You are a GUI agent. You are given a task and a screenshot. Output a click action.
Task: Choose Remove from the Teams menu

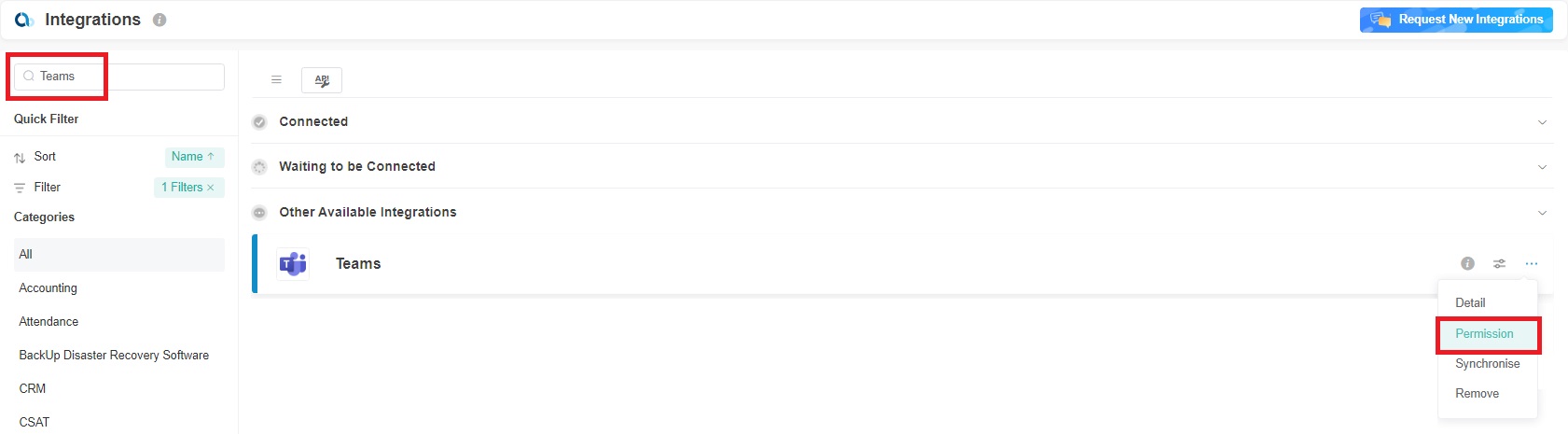click(1477, 394)
